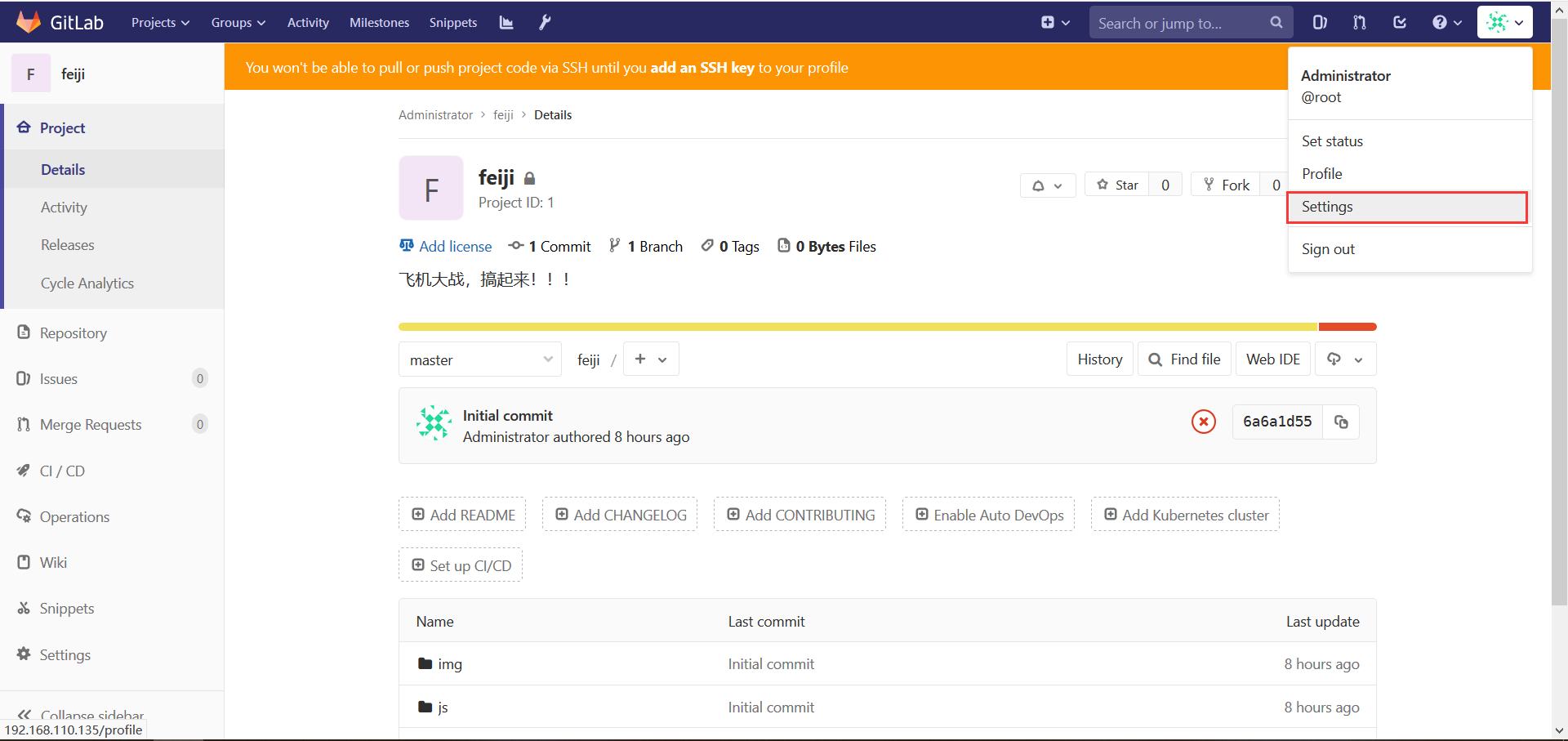Open the 0 Tags link
This screenshot has height=741, width=1568.
click(x=730, y=247)
